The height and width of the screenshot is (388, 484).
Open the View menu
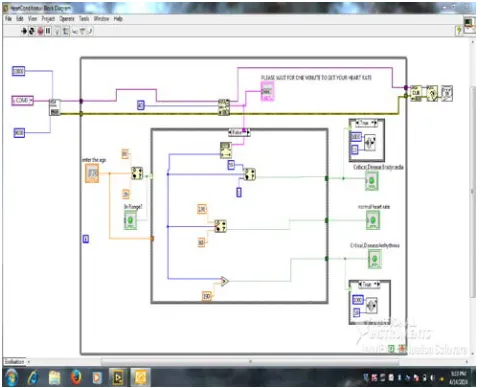32,19
